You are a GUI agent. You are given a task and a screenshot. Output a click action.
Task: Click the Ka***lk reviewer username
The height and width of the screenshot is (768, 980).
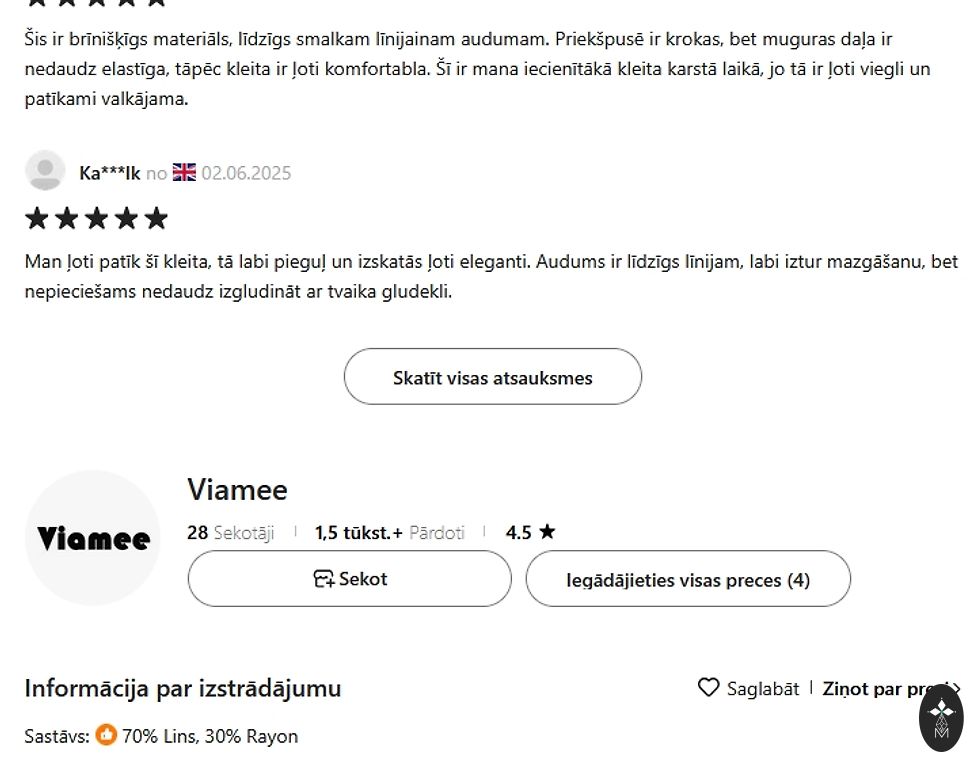[110, 173]
